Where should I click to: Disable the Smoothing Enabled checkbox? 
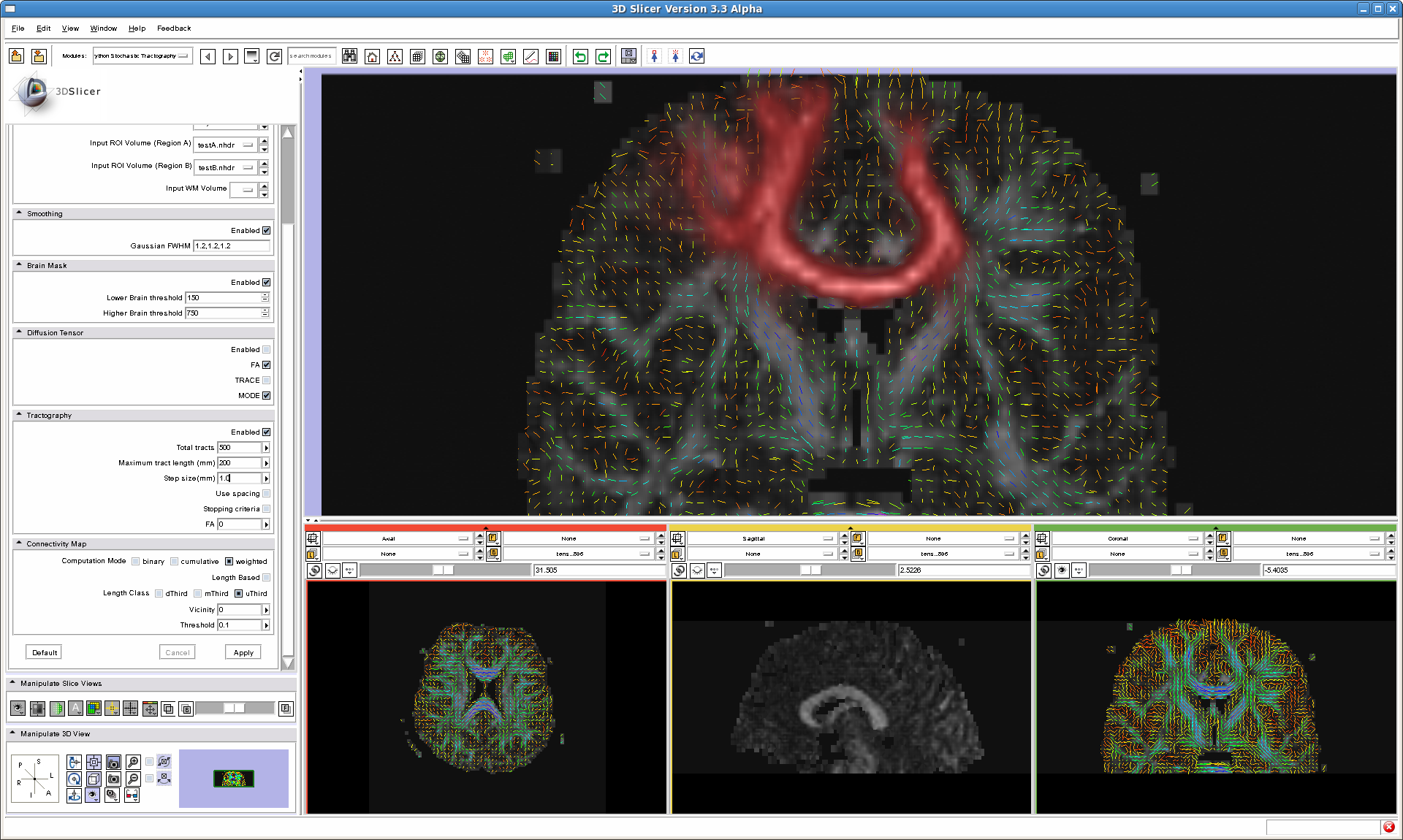pos(266,230)
